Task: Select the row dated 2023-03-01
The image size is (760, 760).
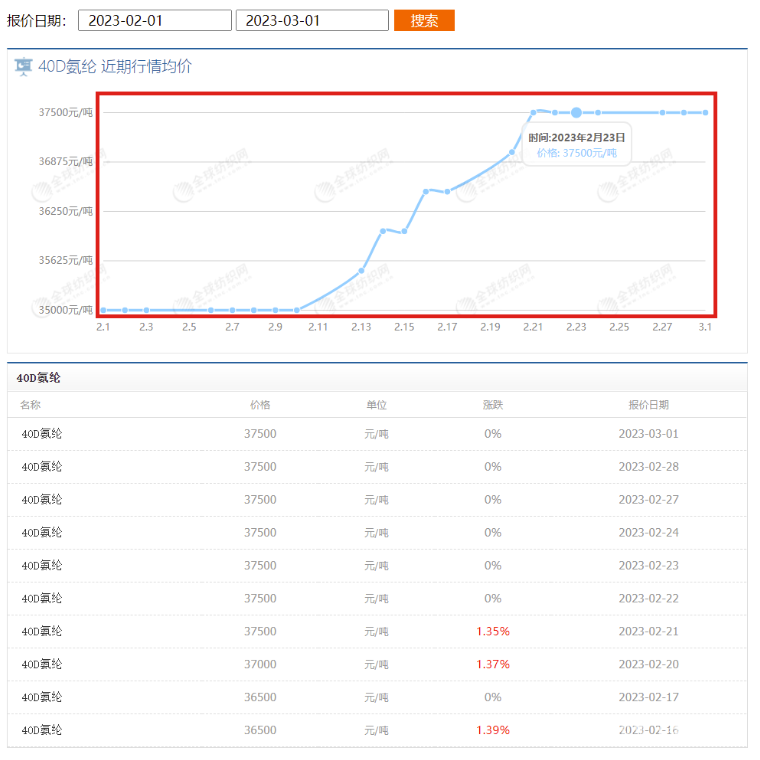Action: [x=377, y=434]
